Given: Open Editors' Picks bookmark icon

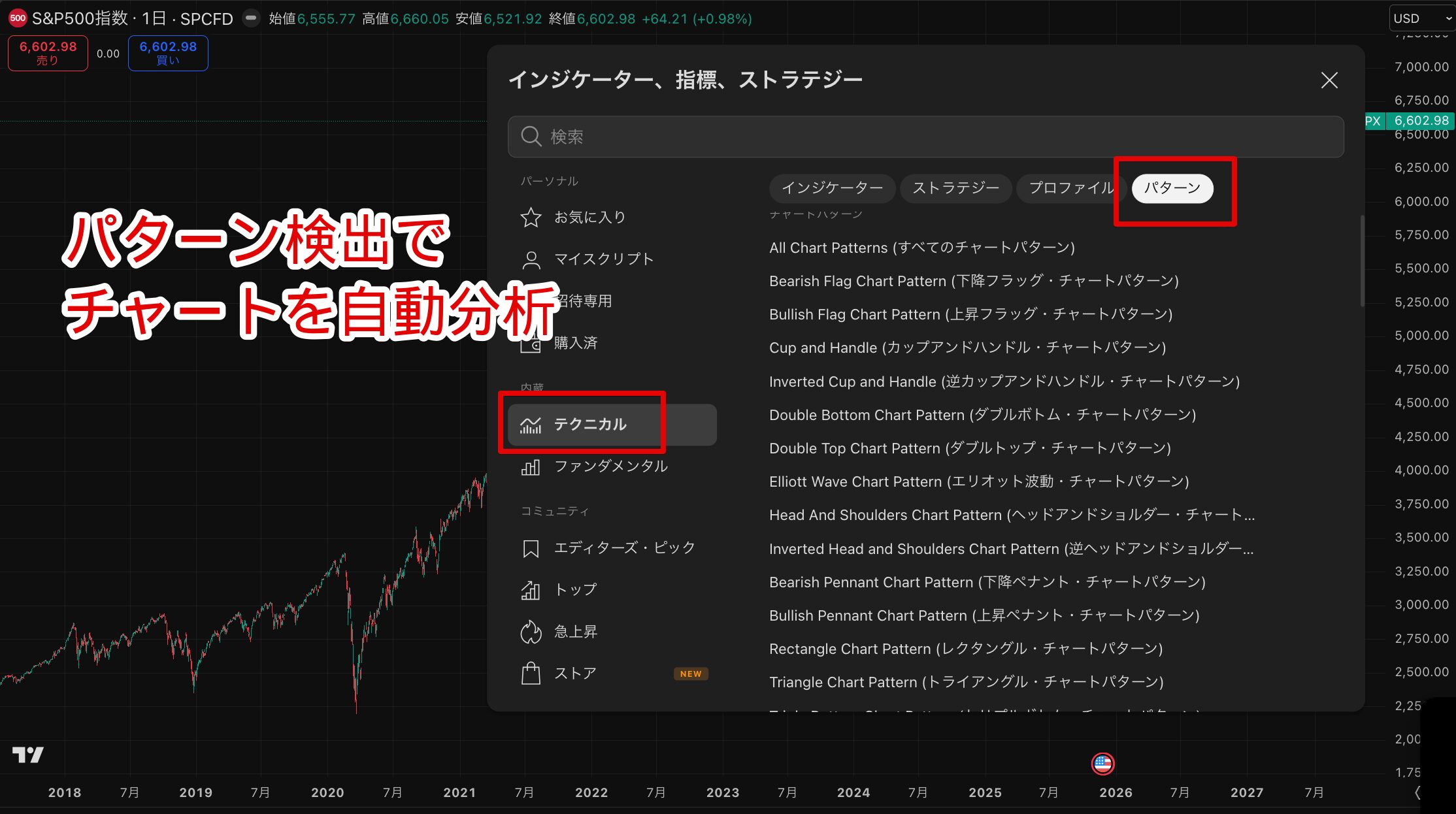Looking at the screenshot, I should point(531,548).
